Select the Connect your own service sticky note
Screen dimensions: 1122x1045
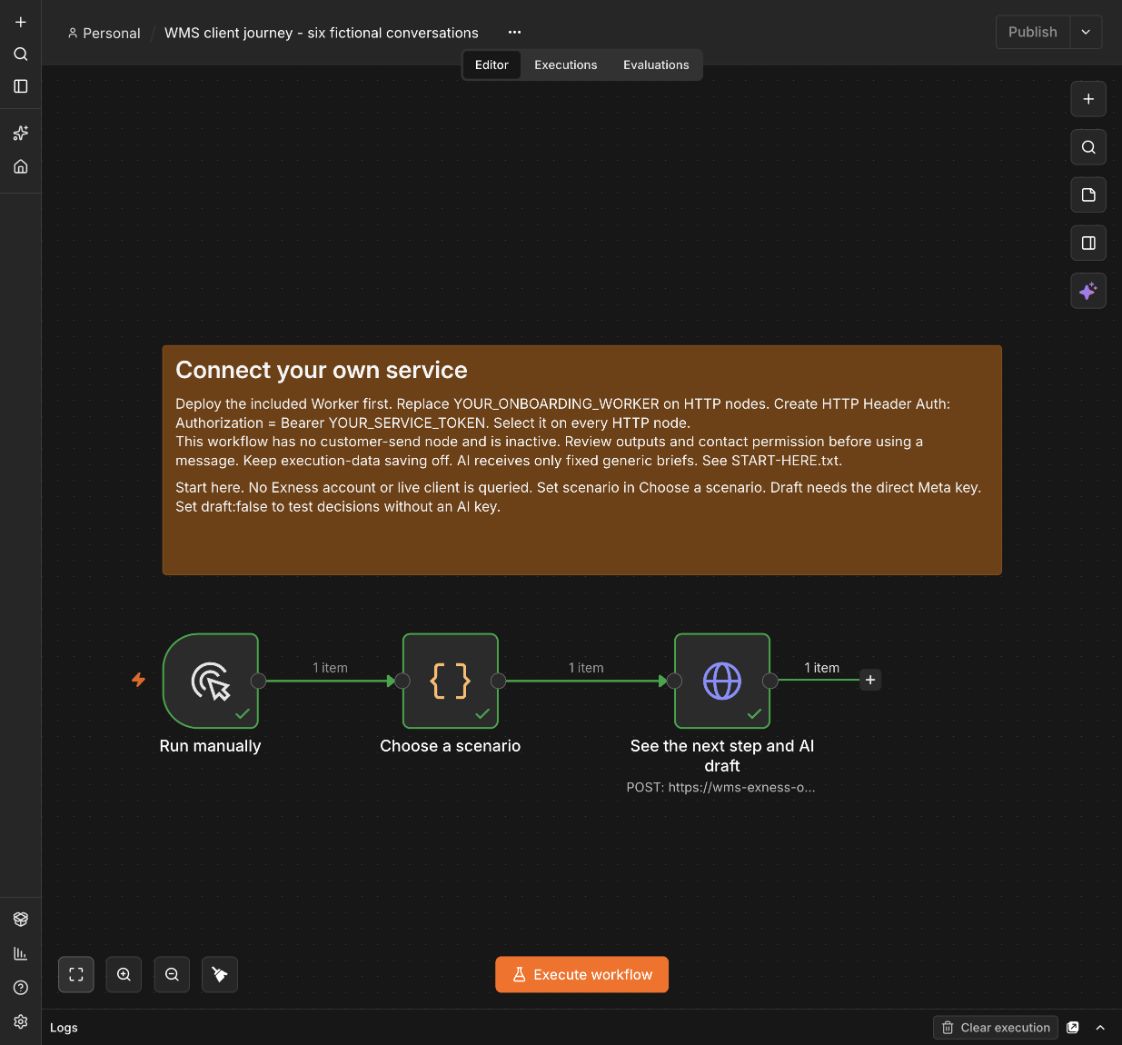click(x=582, y=460)
